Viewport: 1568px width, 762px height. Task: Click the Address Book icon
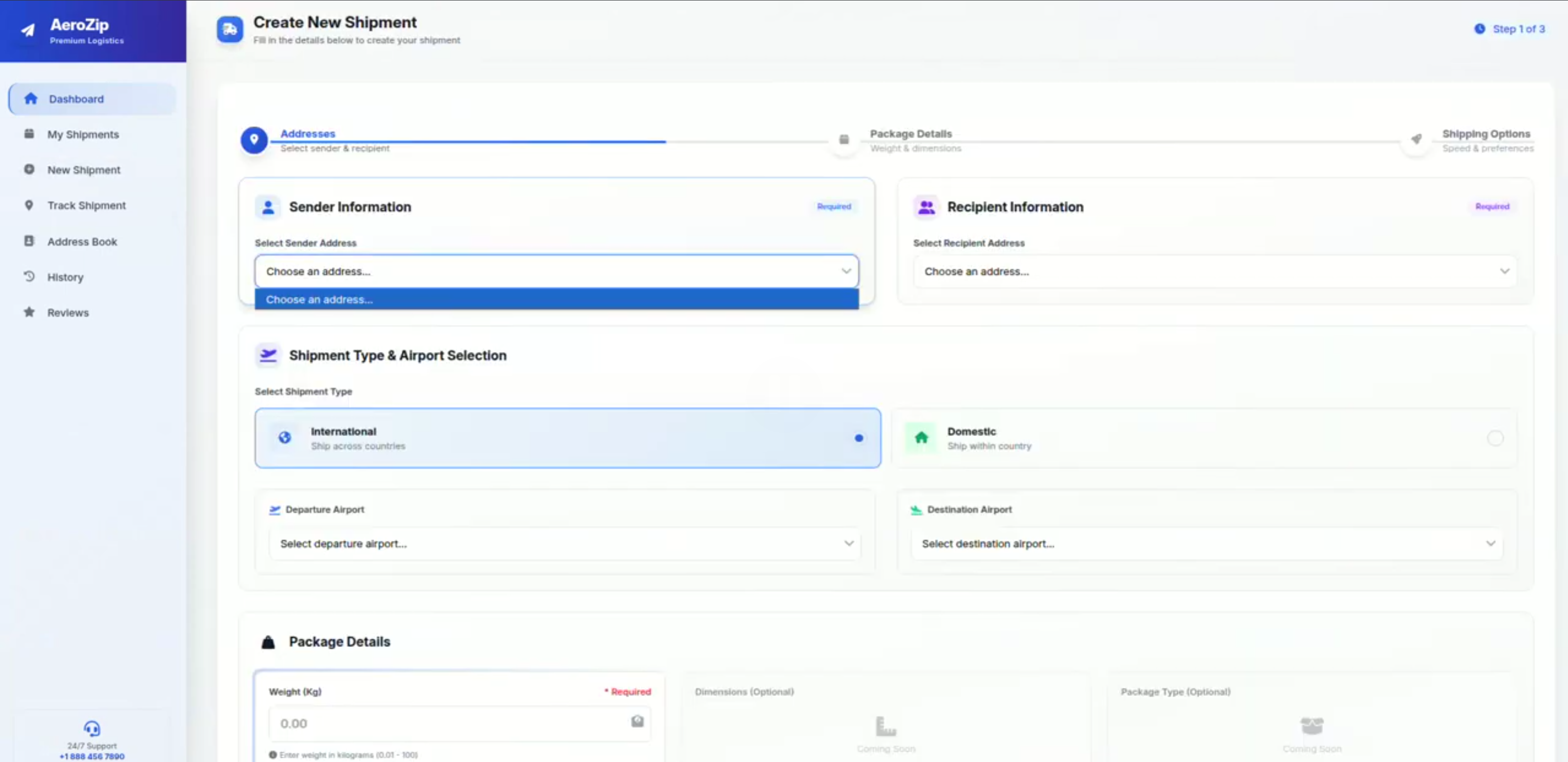(28, 241)
